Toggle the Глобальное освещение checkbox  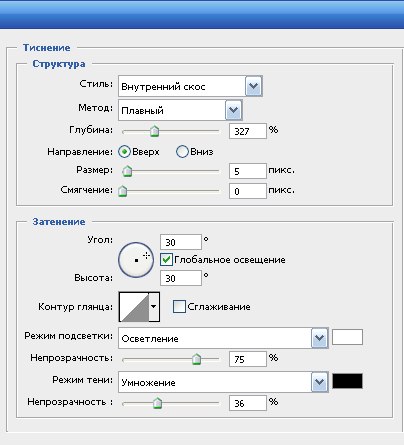click(x=166, y=259)
